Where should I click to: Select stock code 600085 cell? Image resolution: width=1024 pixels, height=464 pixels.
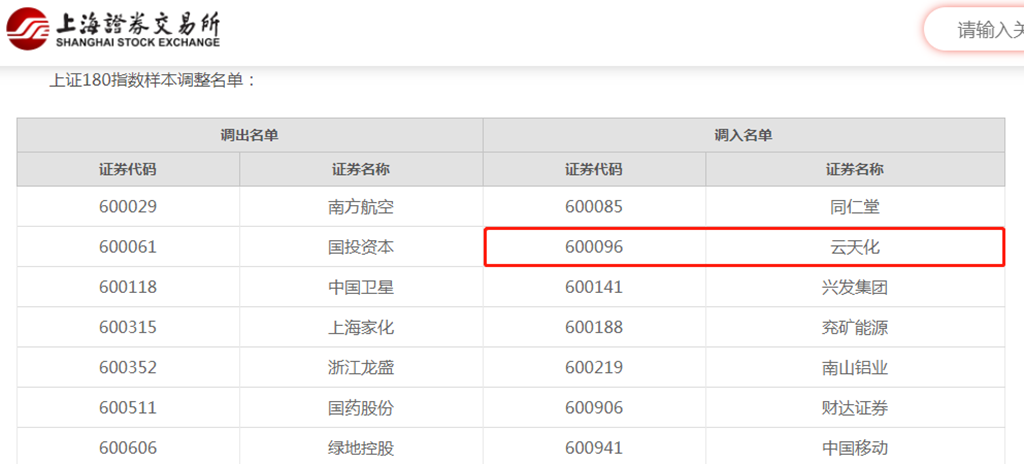[x=593, y=207]
